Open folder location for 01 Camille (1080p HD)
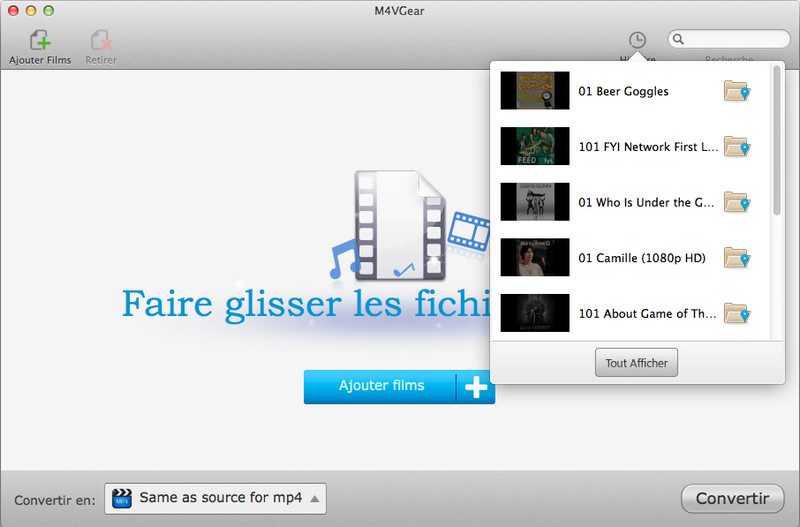The height and width of the screenshot is (527, 800). (x=737, y=258)
